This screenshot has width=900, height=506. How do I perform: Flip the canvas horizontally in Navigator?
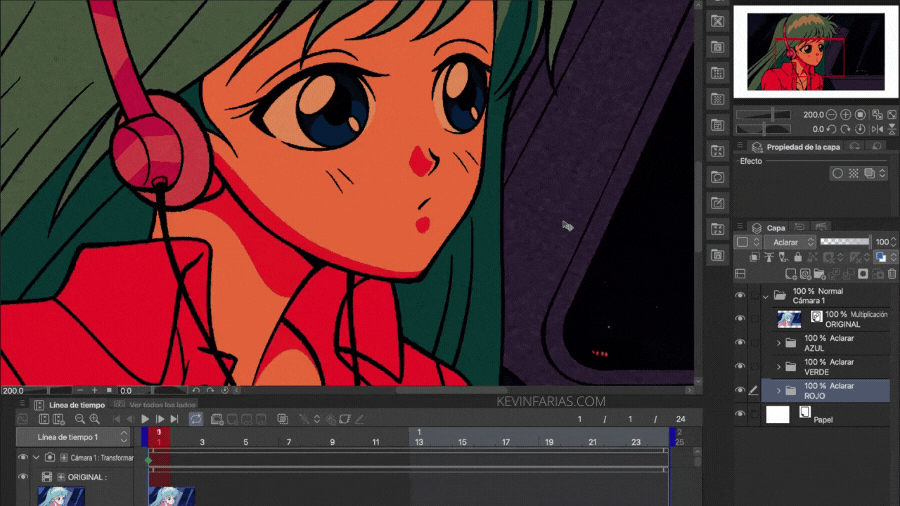coord(877,129)
